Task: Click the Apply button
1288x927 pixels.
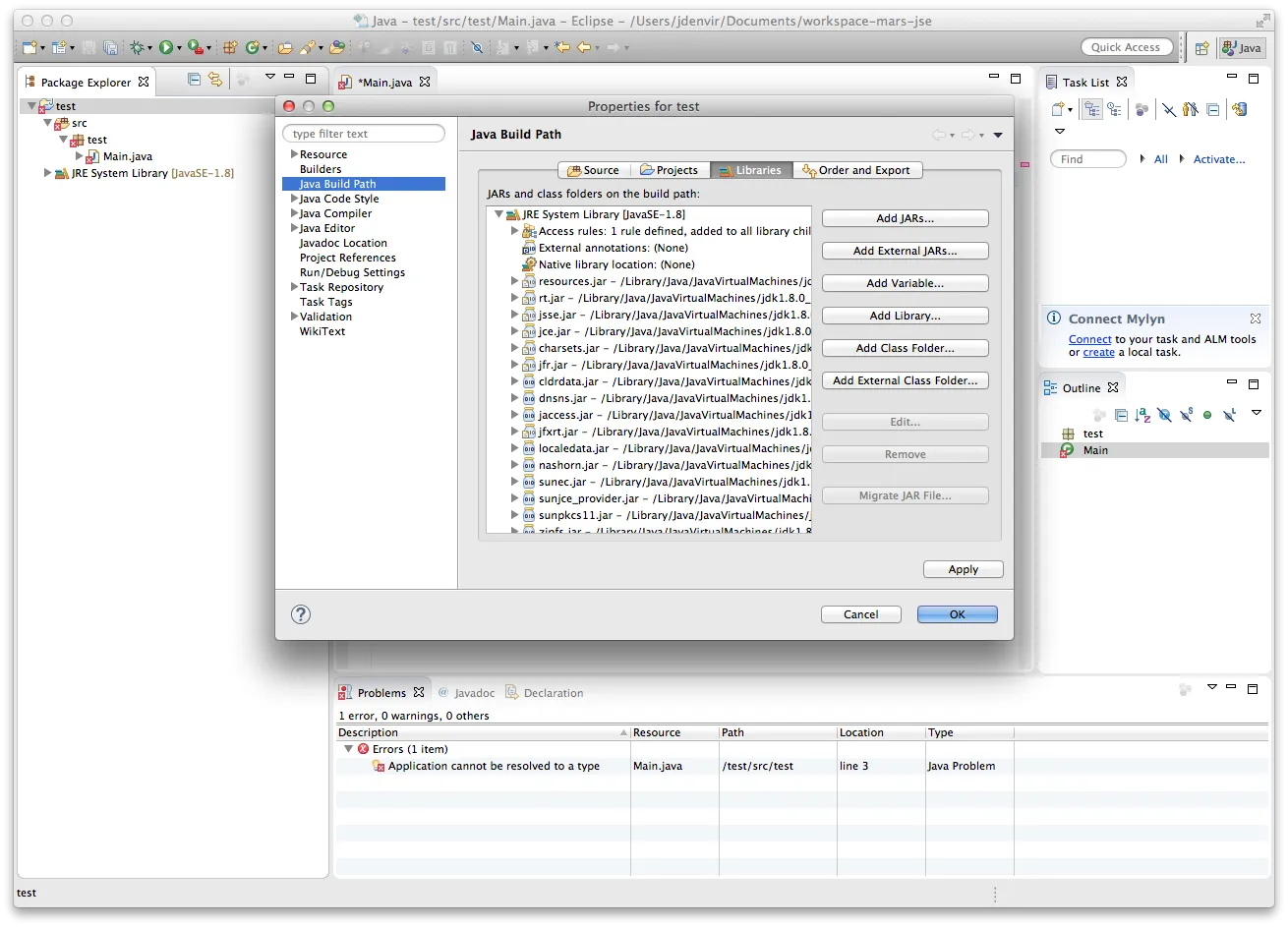Action: [x=963, y=569]
